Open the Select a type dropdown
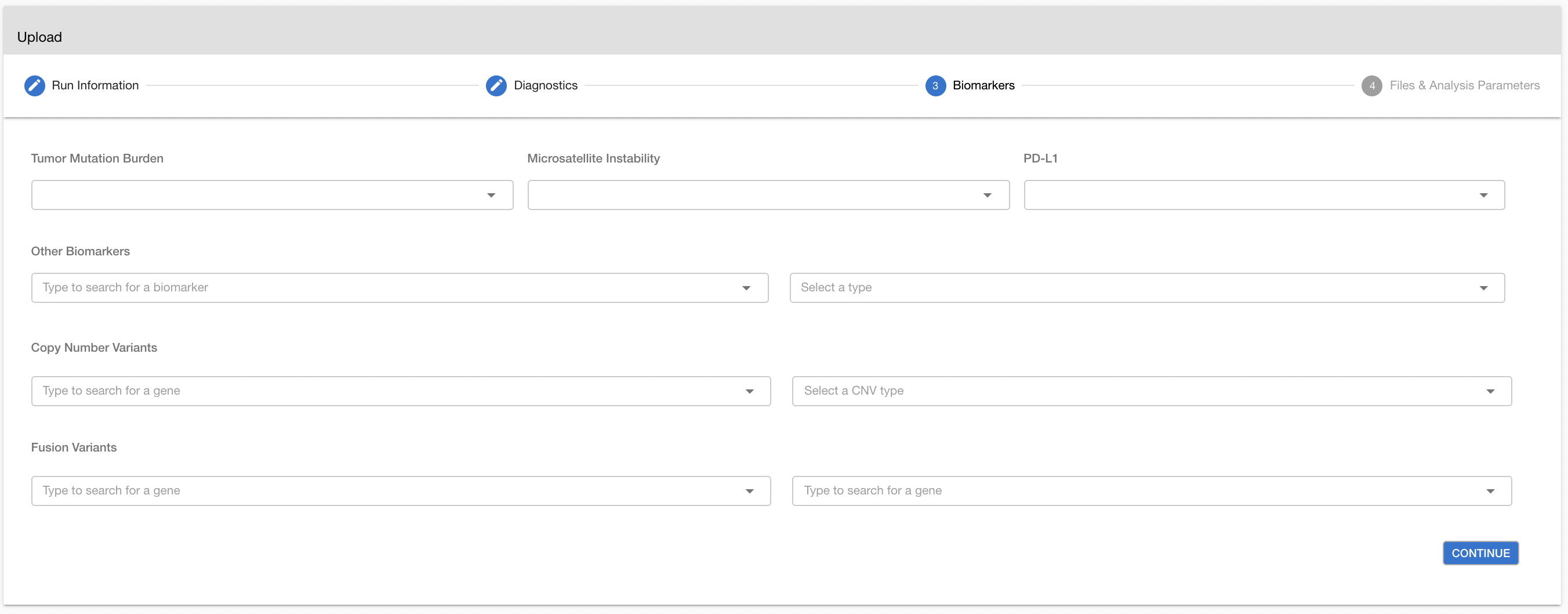 (1147, 287)
